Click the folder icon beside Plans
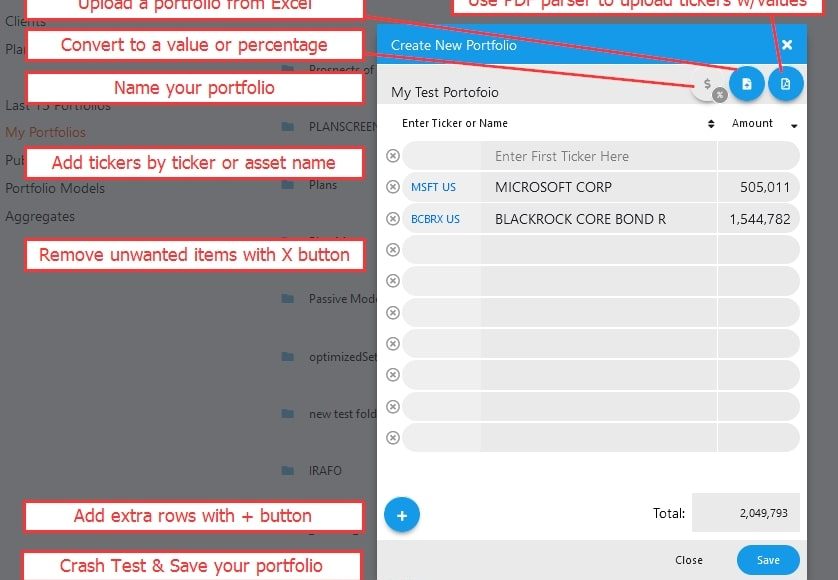This screenshot has height=580, width=838. click(288, 185)
